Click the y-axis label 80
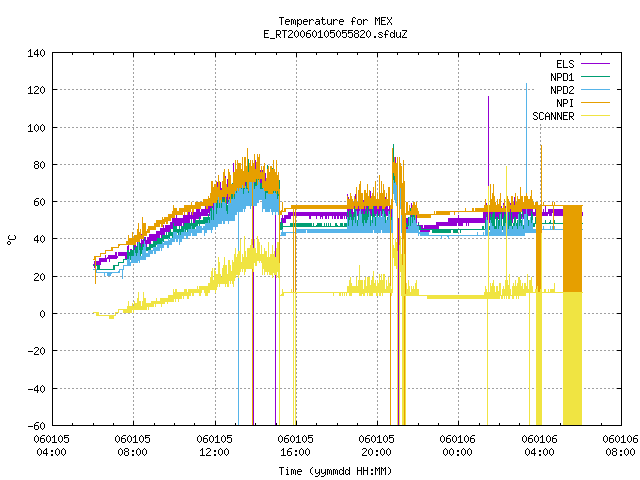The height and width of the screenshot is (480, 640). (x=39, y=165)
